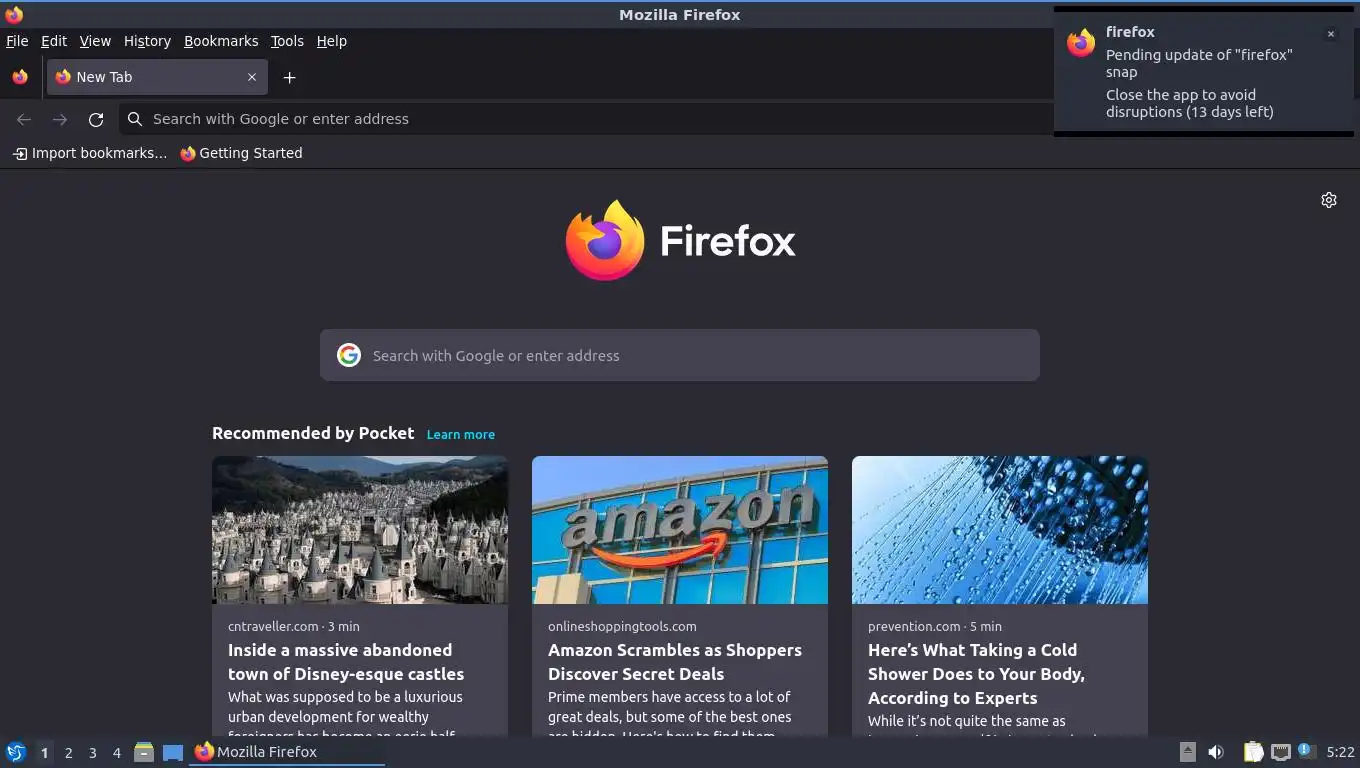Image resolution: width=1360 pixels, height=768 pixels.
Task: Click Firefox icon in snap notification
Action: coord(1081,43)
